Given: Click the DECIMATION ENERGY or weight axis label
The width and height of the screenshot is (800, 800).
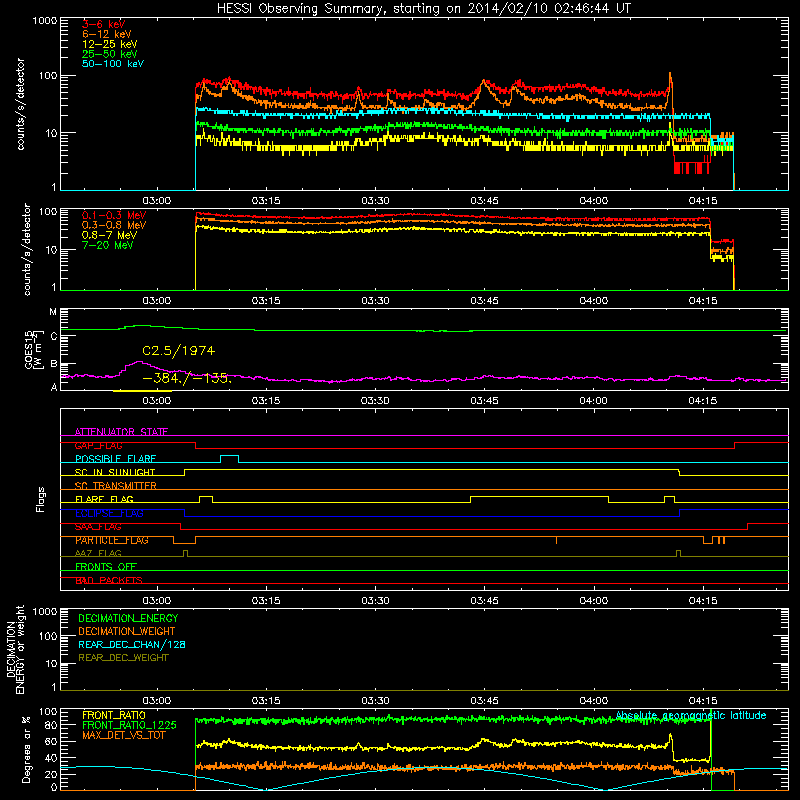Looking at the screenshot, I should (x=16, y=649).
